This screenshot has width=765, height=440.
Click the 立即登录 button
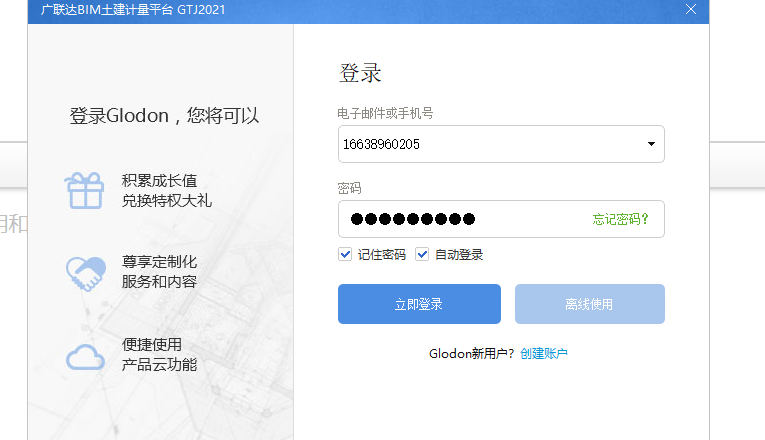click(x=419, y=304)
